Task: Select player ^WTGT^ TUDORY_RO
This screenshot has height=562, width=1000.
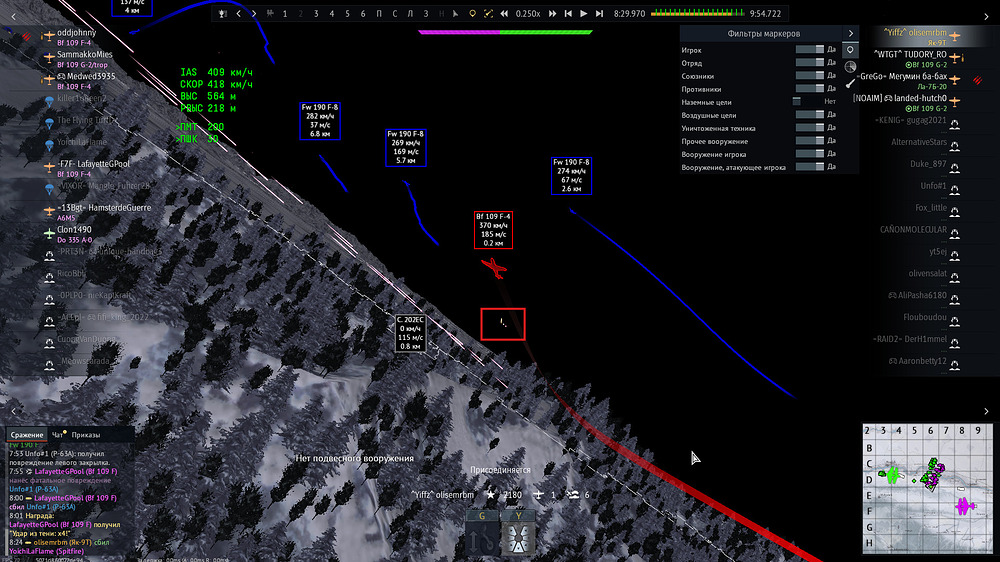Action: [910, 55]
